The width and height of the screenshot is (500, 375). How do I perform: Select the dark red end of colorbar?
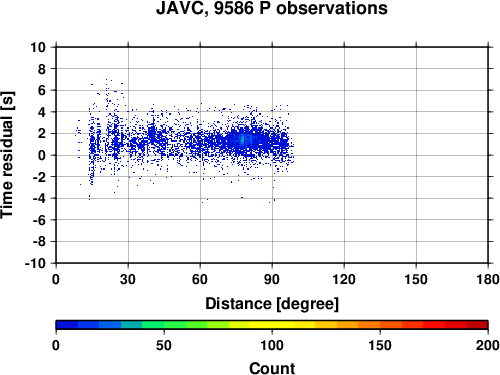(477, 325)
